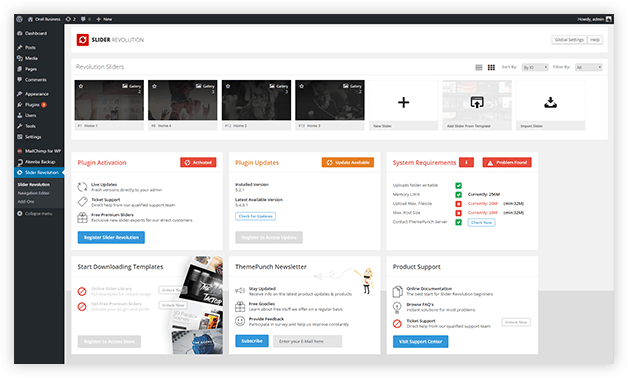628x378 pixels.
Task: Open the Home 2 slider thumbnail
Action: pyautogui.click(x=256, y=100)
